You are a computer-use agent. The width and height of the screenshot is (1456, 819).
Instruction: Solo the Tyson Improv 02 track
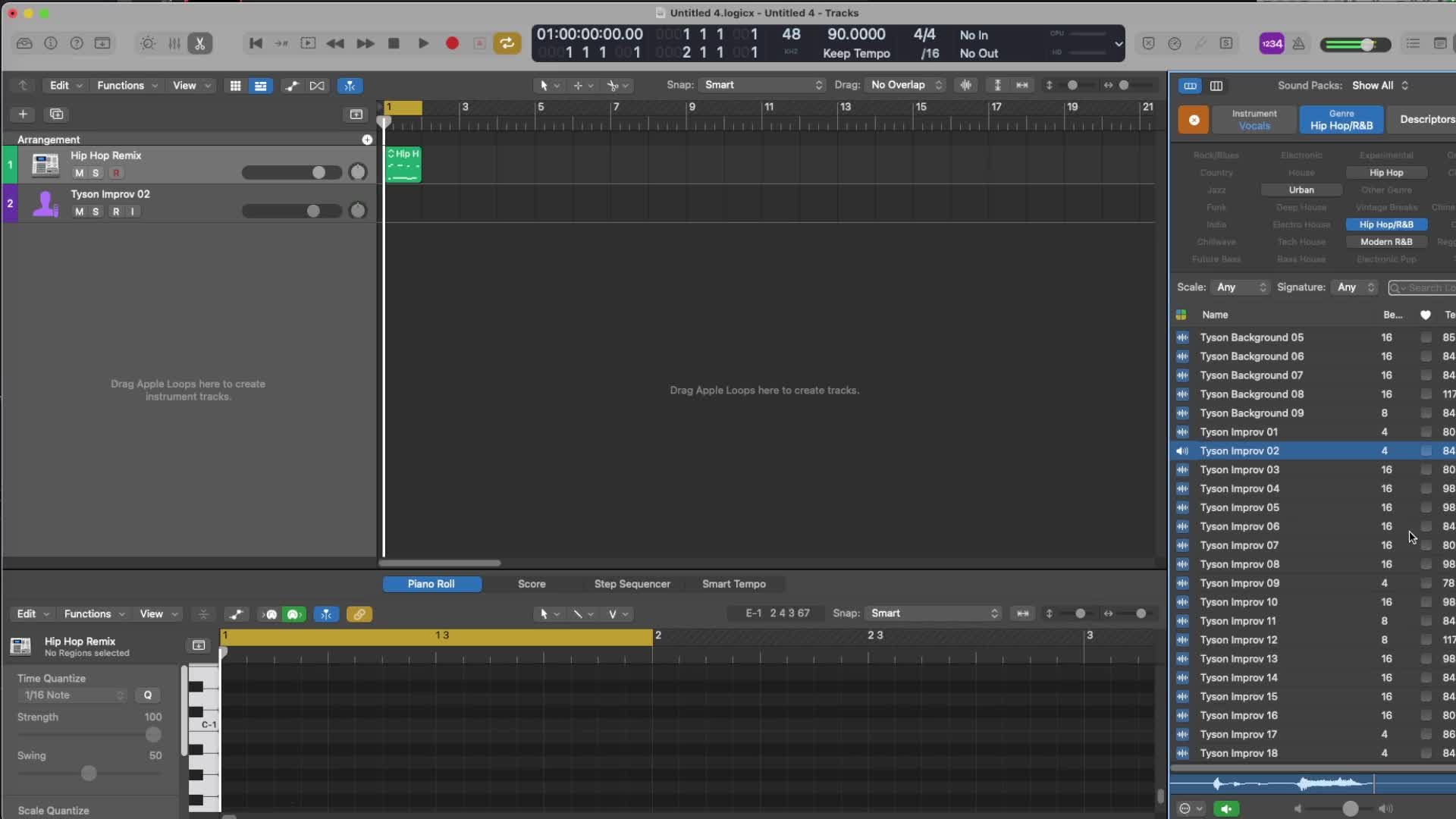(x=96, y=212)
